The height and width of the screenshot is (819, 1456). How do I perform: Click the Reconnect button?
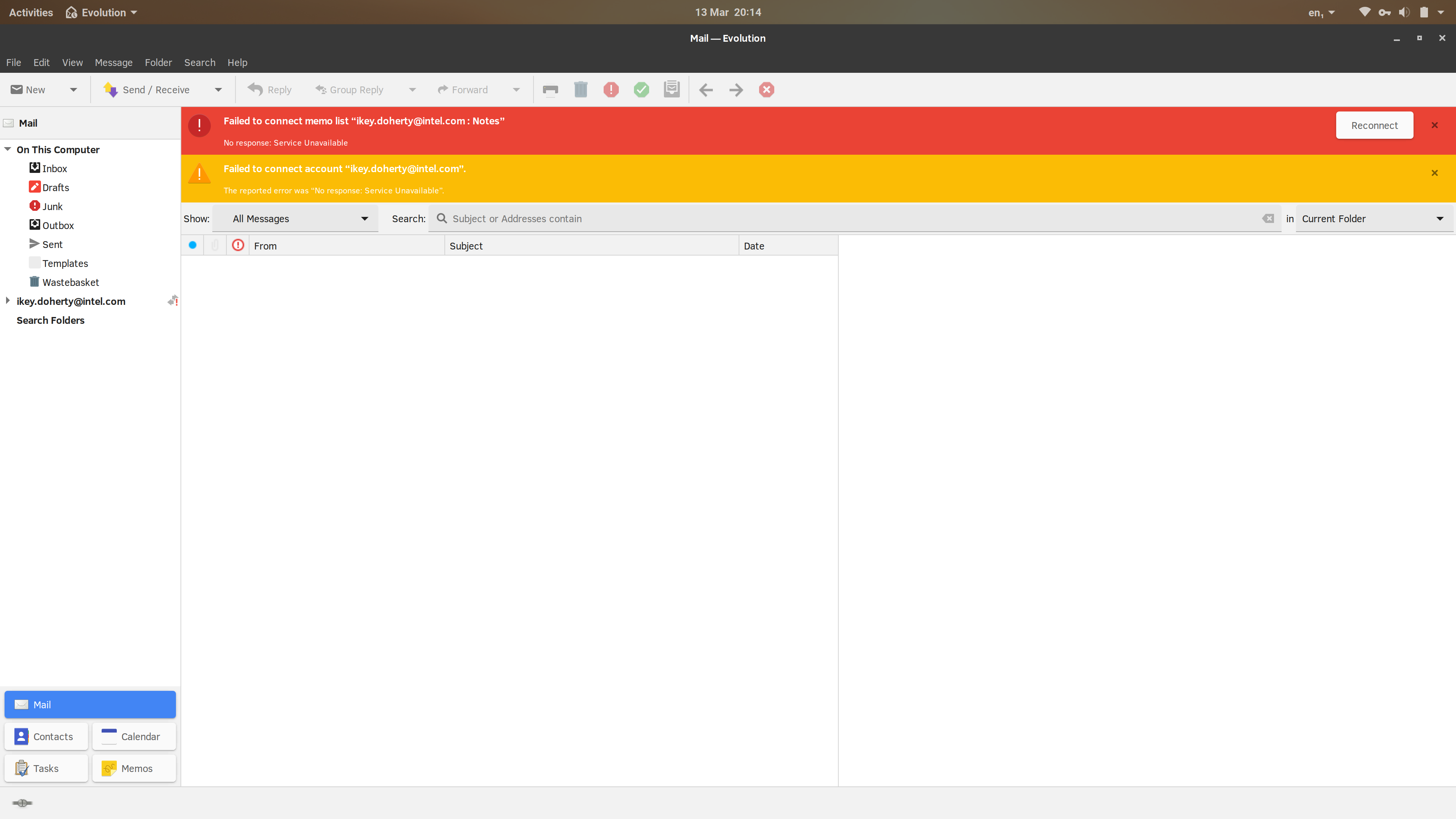click(x=1374, y=126)
